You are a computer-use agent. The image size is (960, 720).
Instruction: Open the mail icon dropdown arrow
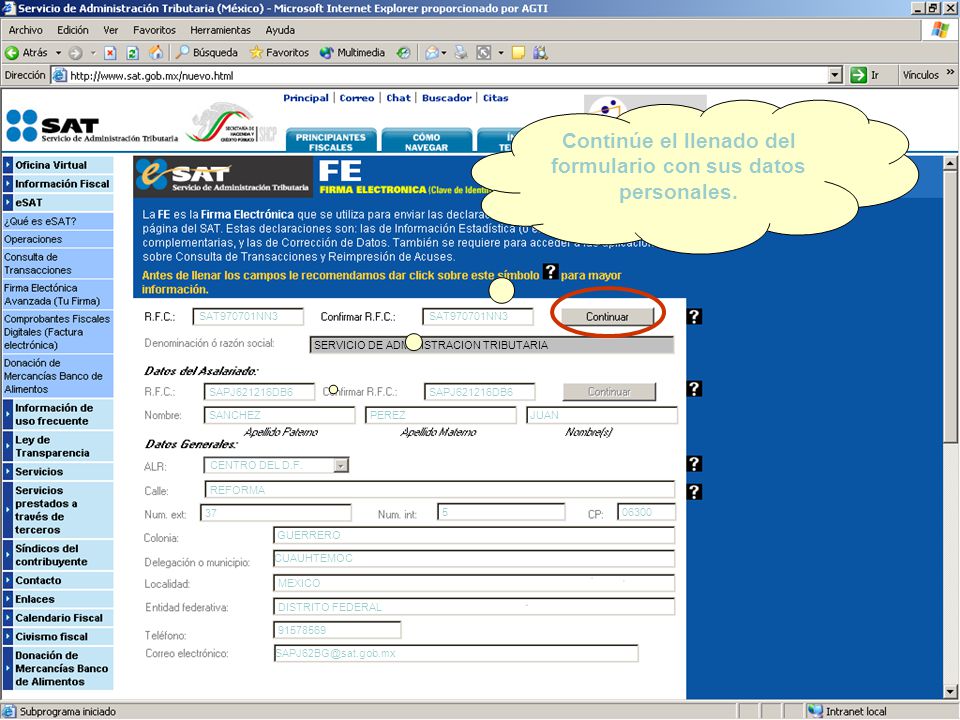point(444,53)
